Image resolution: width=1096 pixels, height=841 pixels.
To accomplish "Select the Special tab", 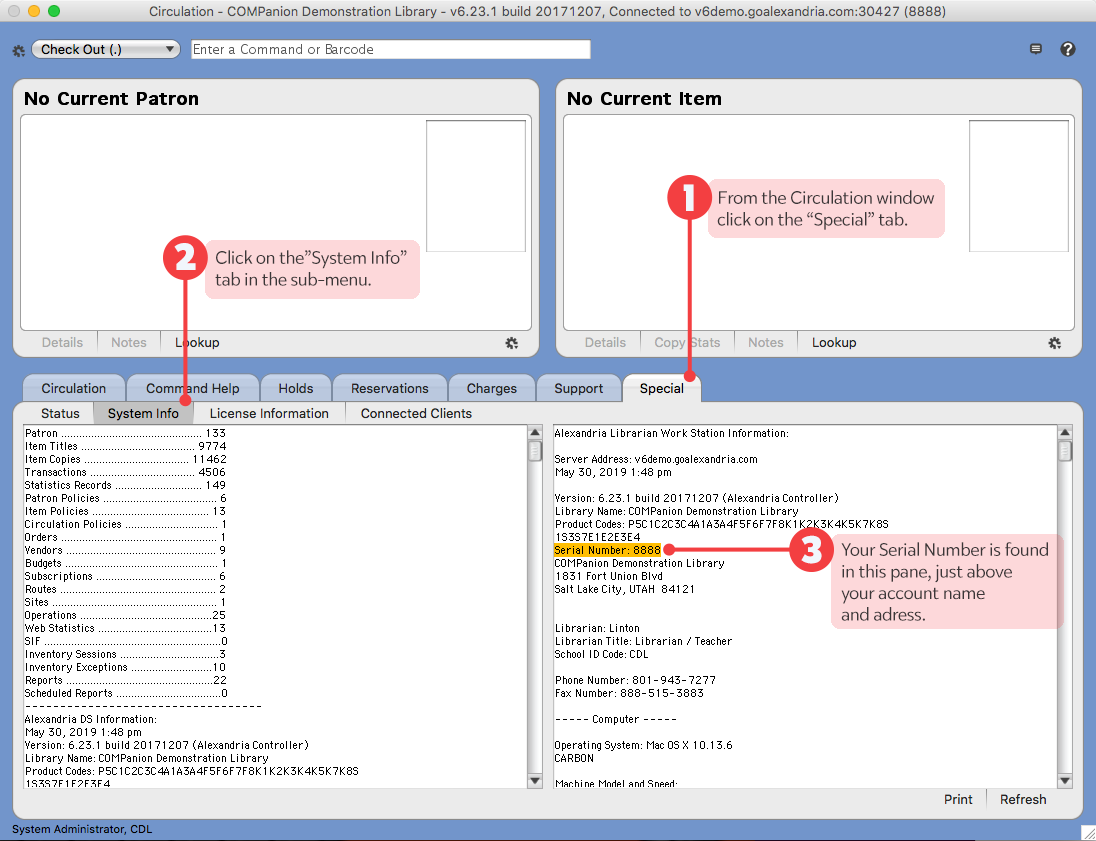I will tap(661, 388).
